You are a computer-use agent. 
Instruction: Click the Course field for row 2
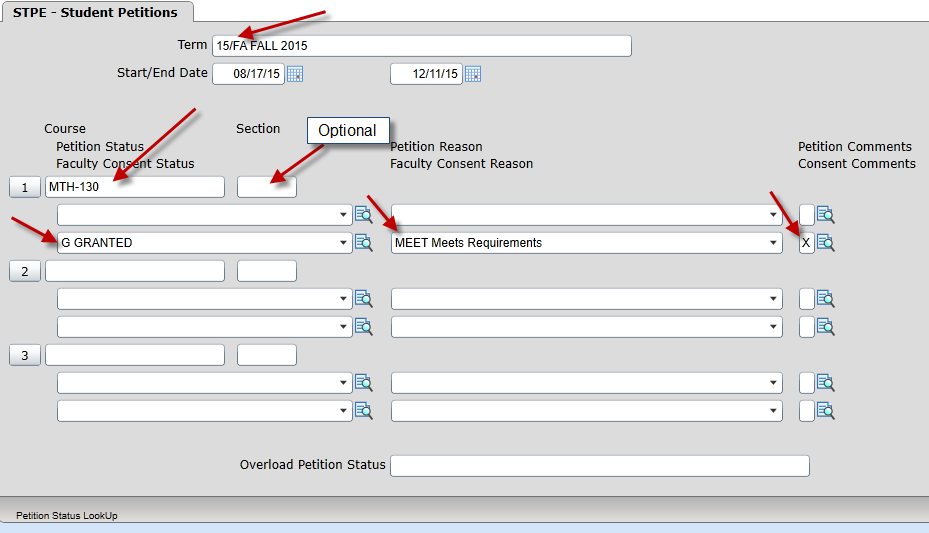click(135, 271)
